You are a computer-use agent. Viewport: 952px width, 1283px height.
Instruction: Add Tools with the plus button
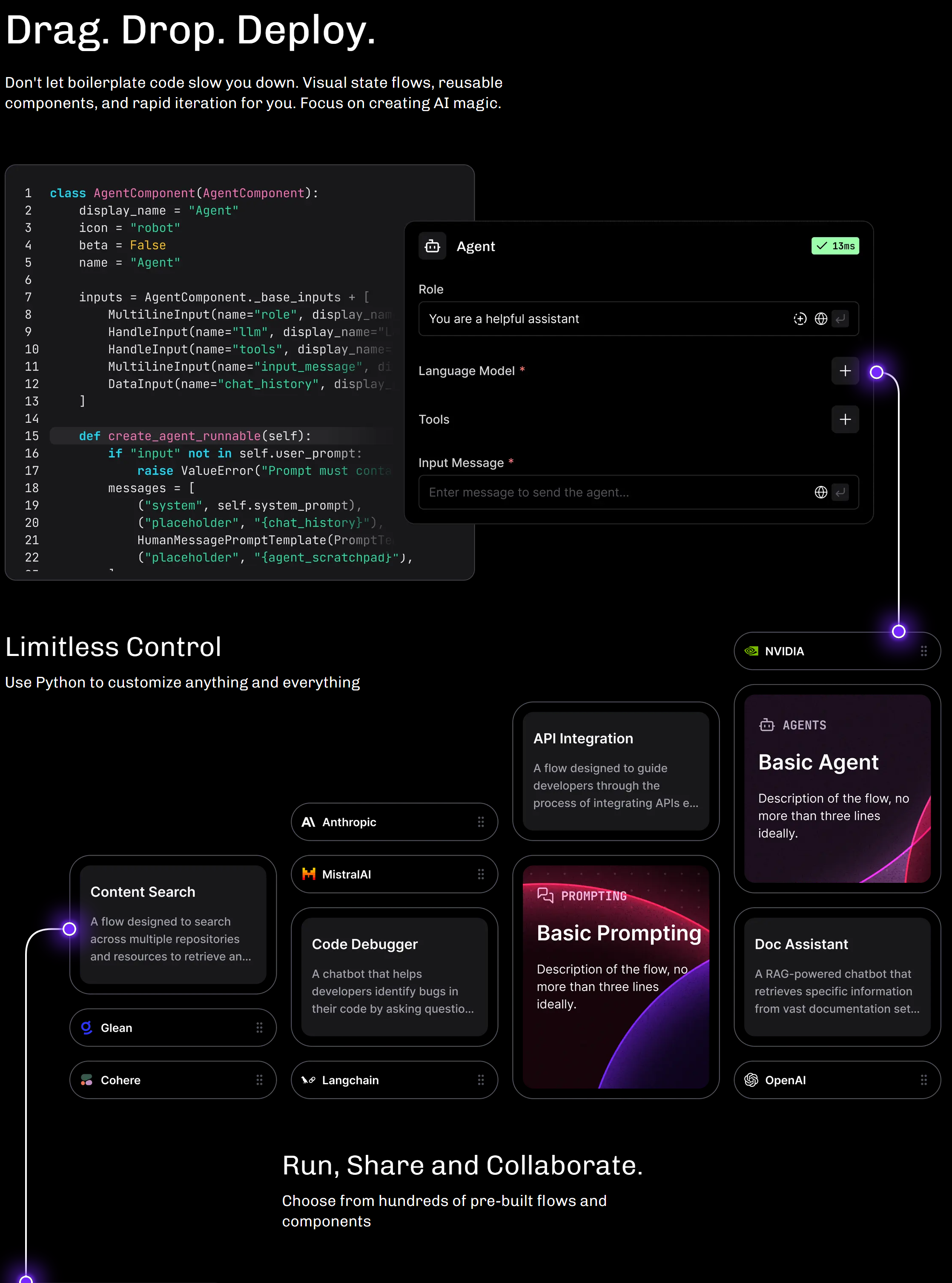point(846,419)
